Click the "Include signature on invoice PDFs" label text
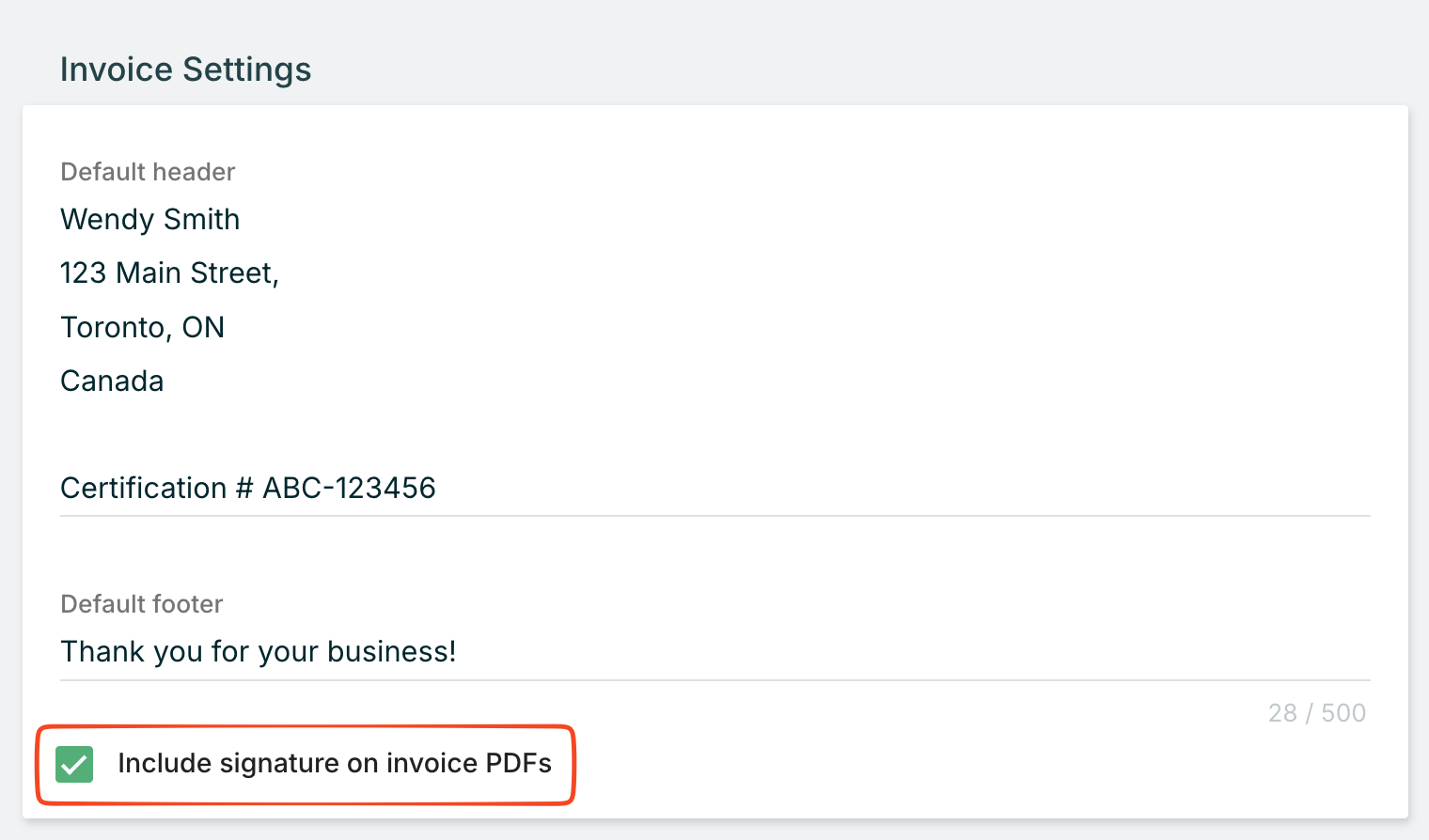Viewport: 1429px width, 840px height. 334,764
